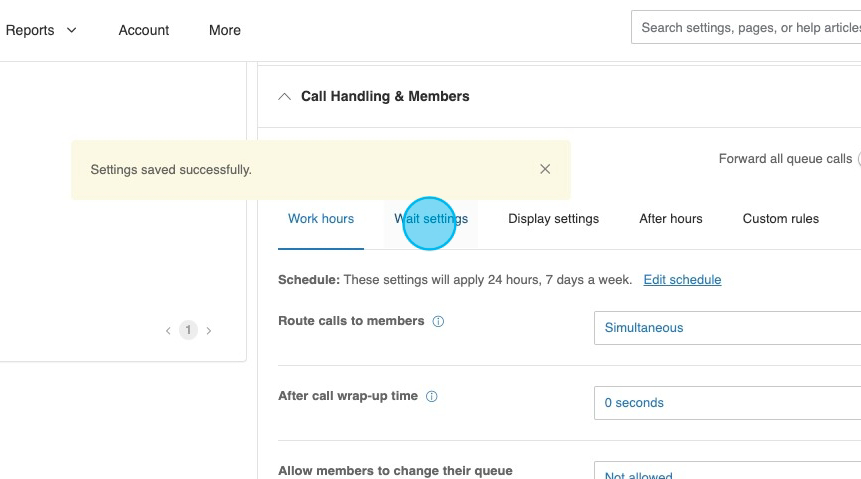This screenshot has height=479, width=861.
Task: Click the Edit schedule link
Action: [x=682, y=280]
